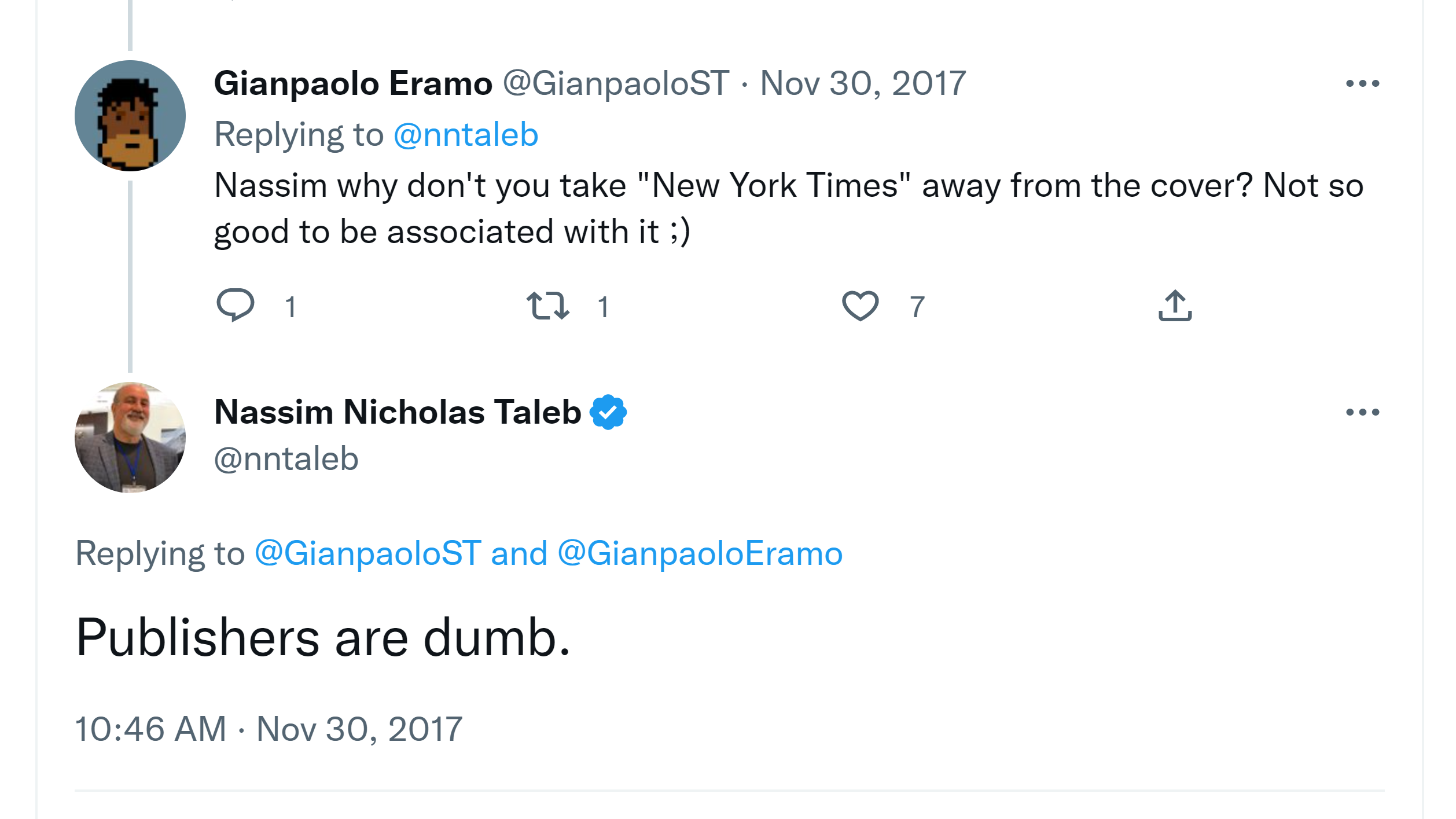Click the blue verified badge next to Taleb
The image size is (1456, 819).
point(608,412)
